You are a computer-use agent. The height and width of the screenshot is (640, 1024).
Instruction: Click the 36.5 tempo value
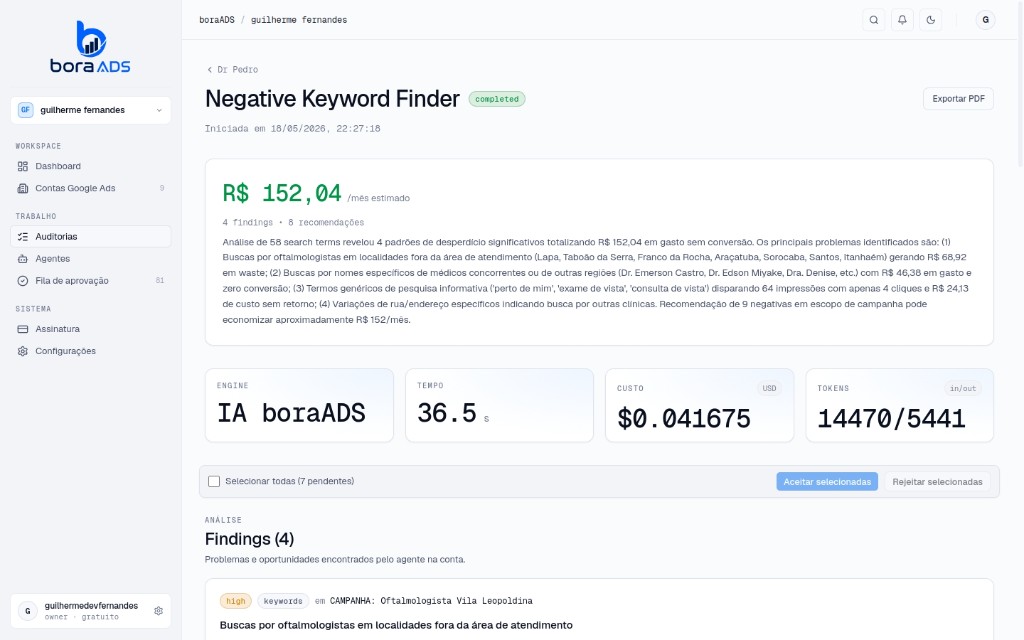click(447, 413)
